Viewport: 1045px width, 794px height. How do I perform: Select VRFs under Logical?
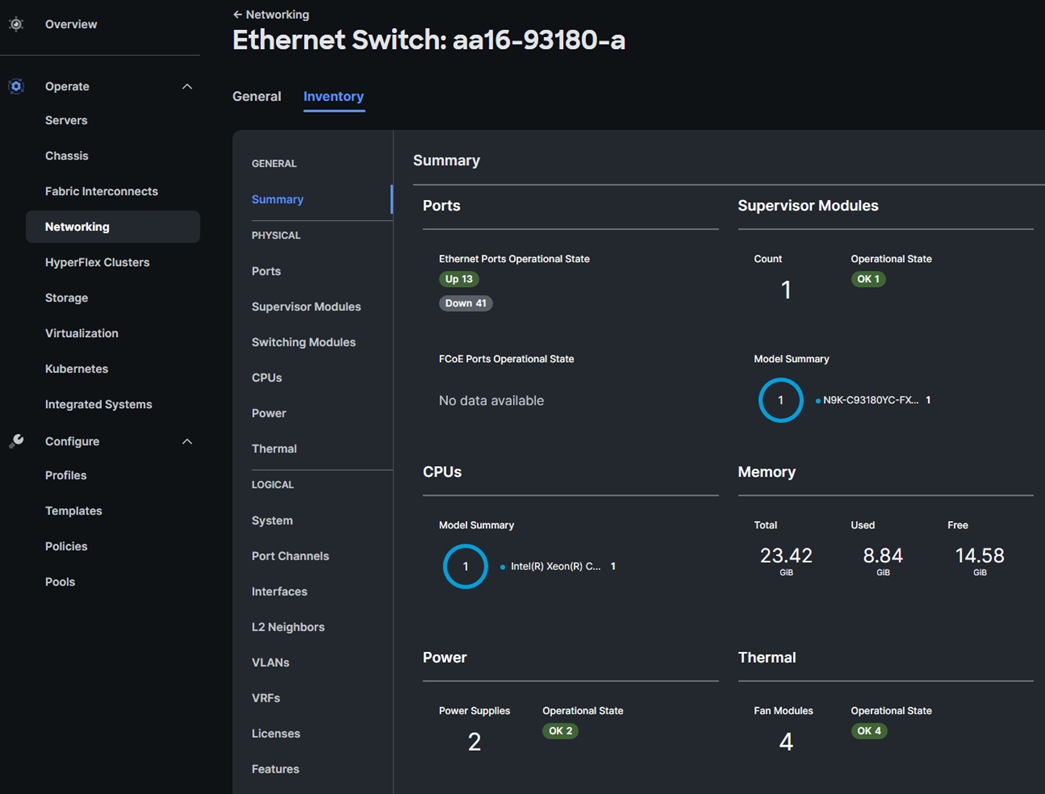coord(265,698)
